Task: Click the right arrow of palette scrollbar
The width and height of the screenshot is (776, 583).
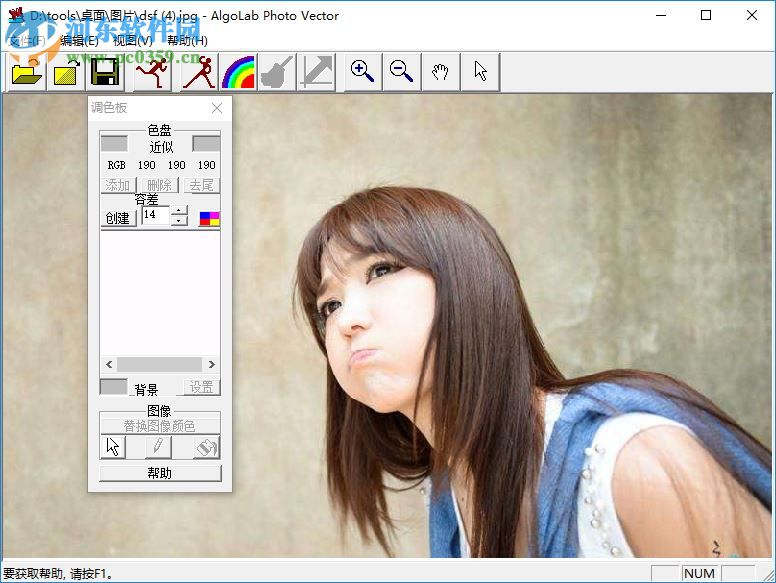Action: 212,365
